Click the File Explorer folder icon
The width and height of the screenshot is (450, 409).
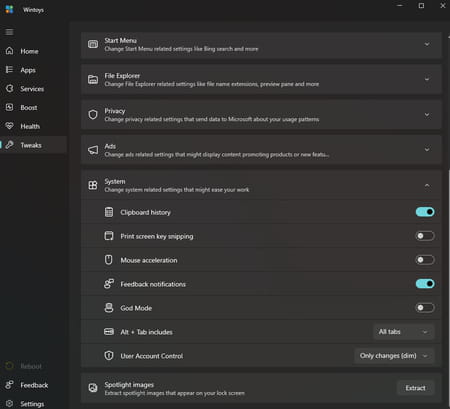click(x=93, y=79)
